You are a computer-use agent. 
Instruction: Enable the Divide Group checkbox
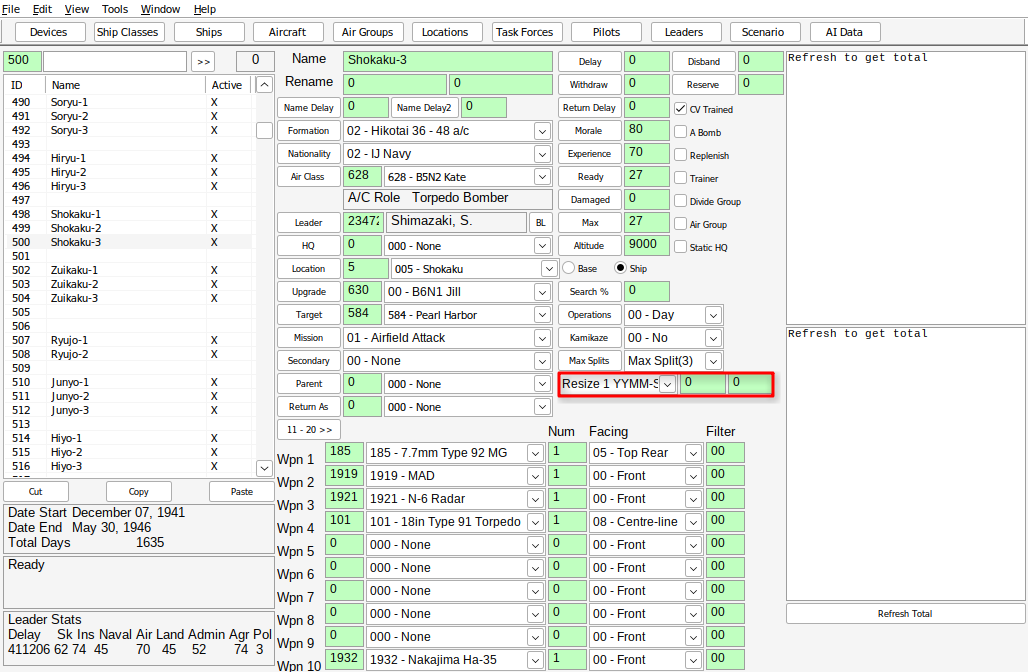tap(681, 201)
